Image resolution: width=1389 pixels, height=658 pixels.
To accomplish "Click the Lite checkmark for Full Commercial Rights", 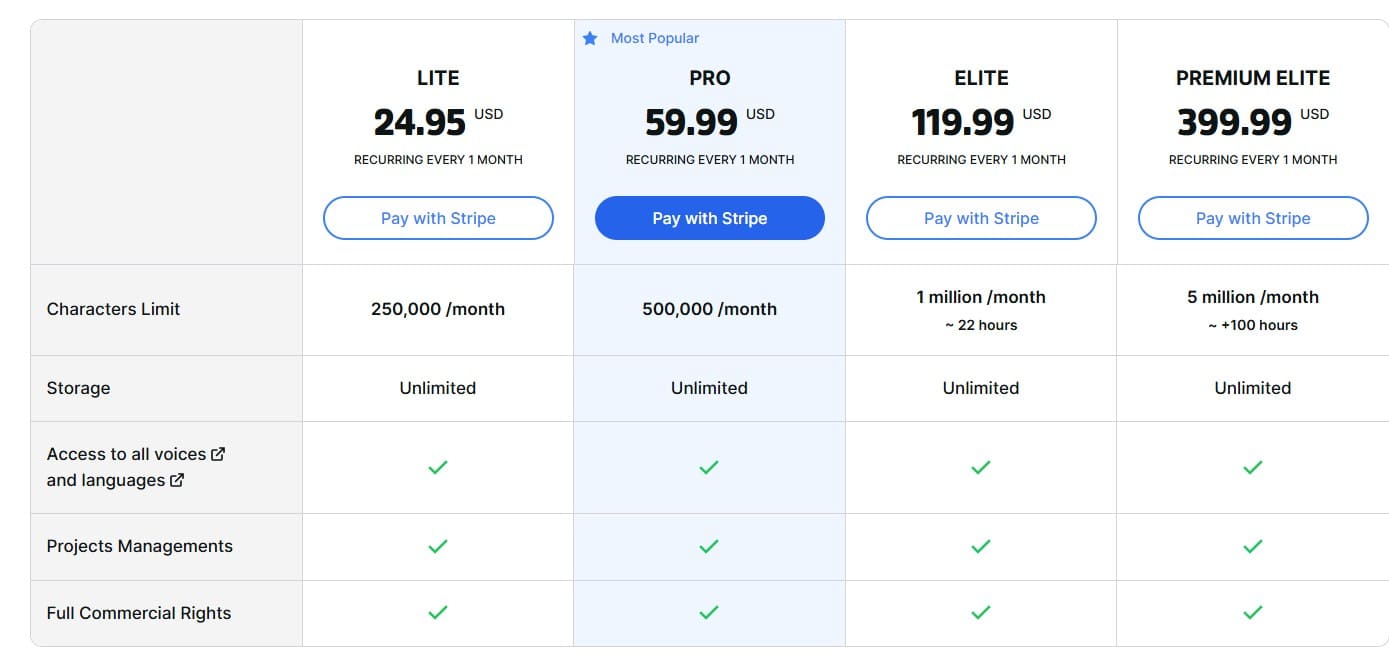I will [x=437, y=613].
